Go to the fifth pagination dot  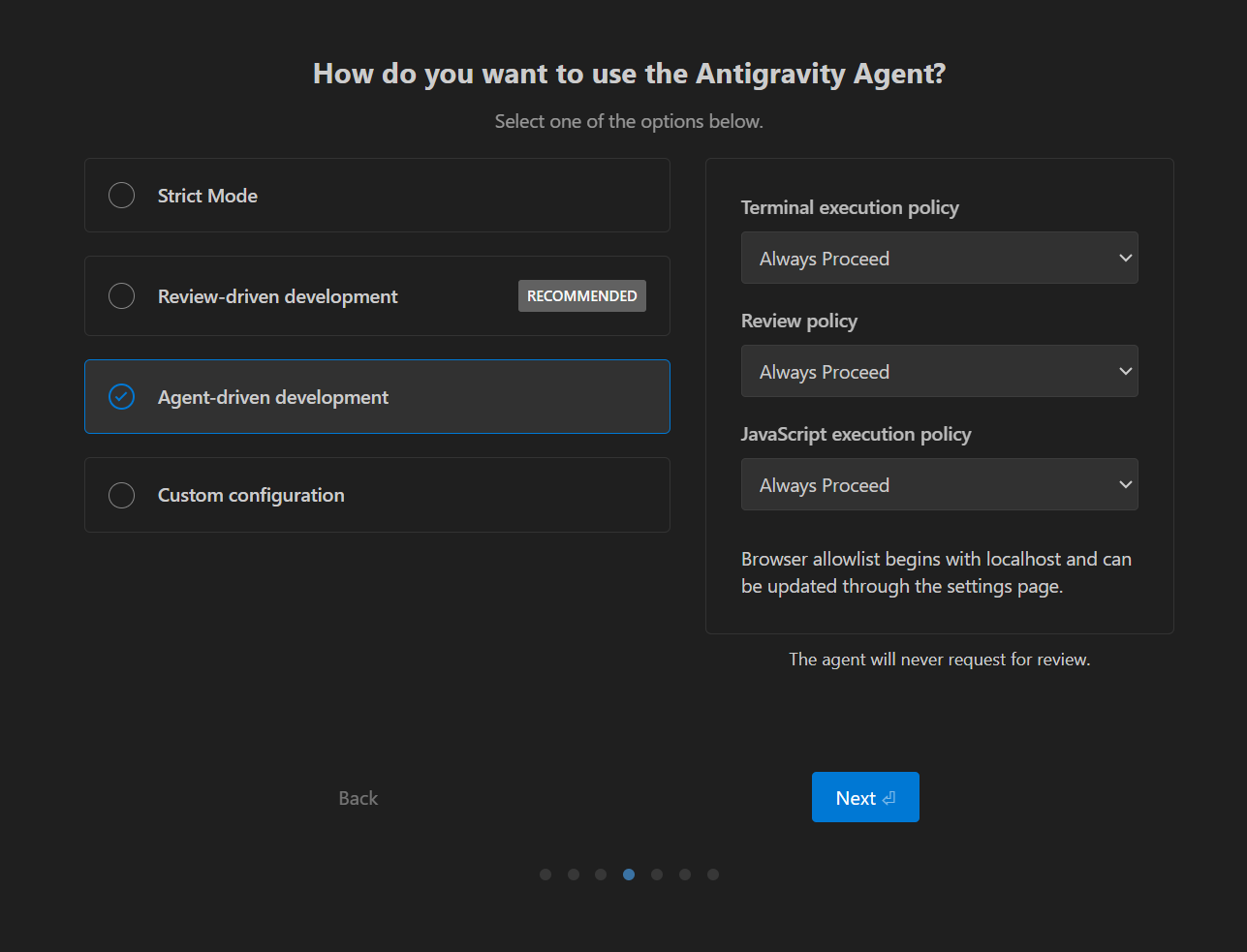[657, 875]
